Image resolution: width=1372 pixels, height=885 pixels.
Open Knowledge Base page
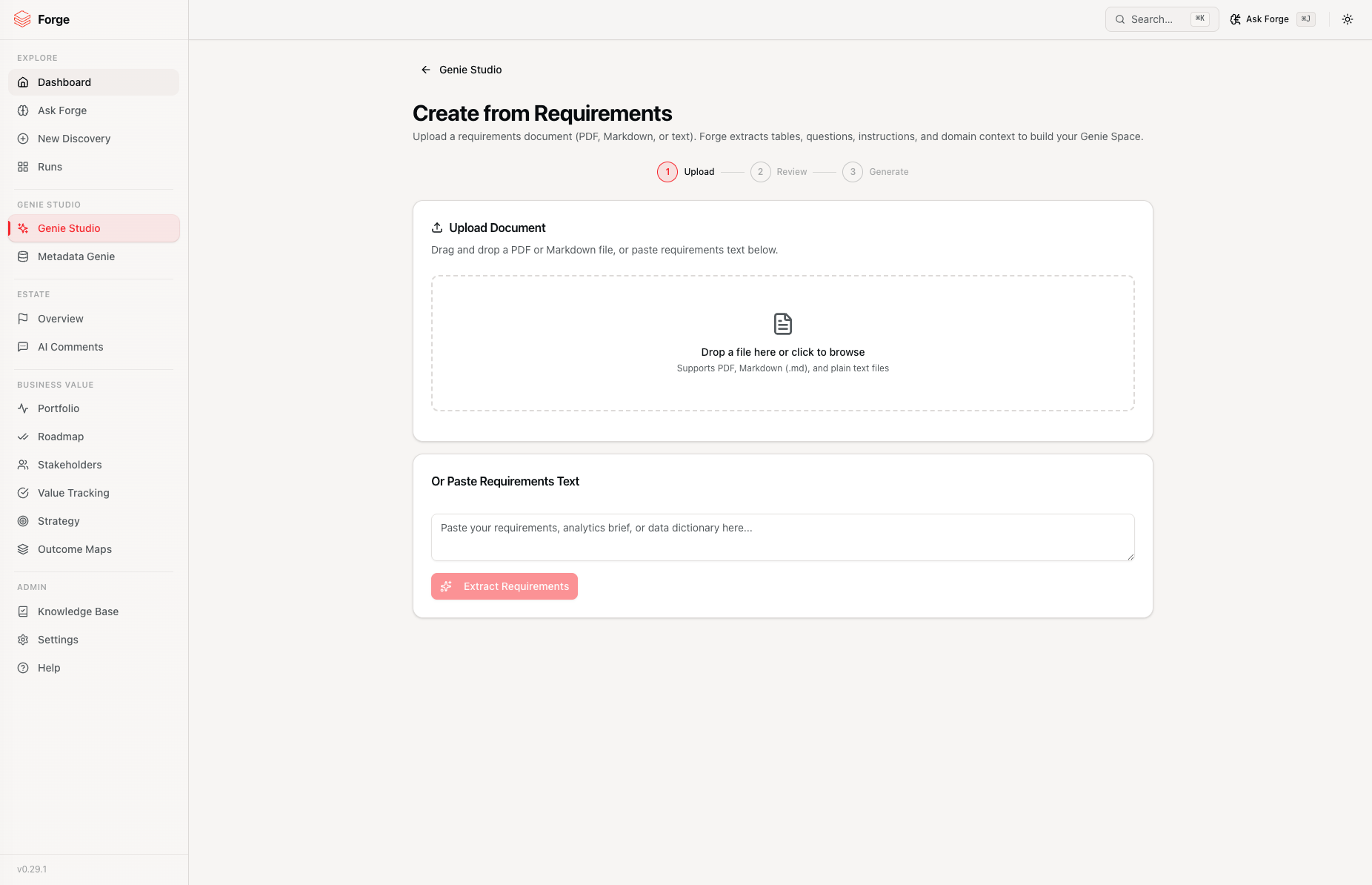coord(93,611)
